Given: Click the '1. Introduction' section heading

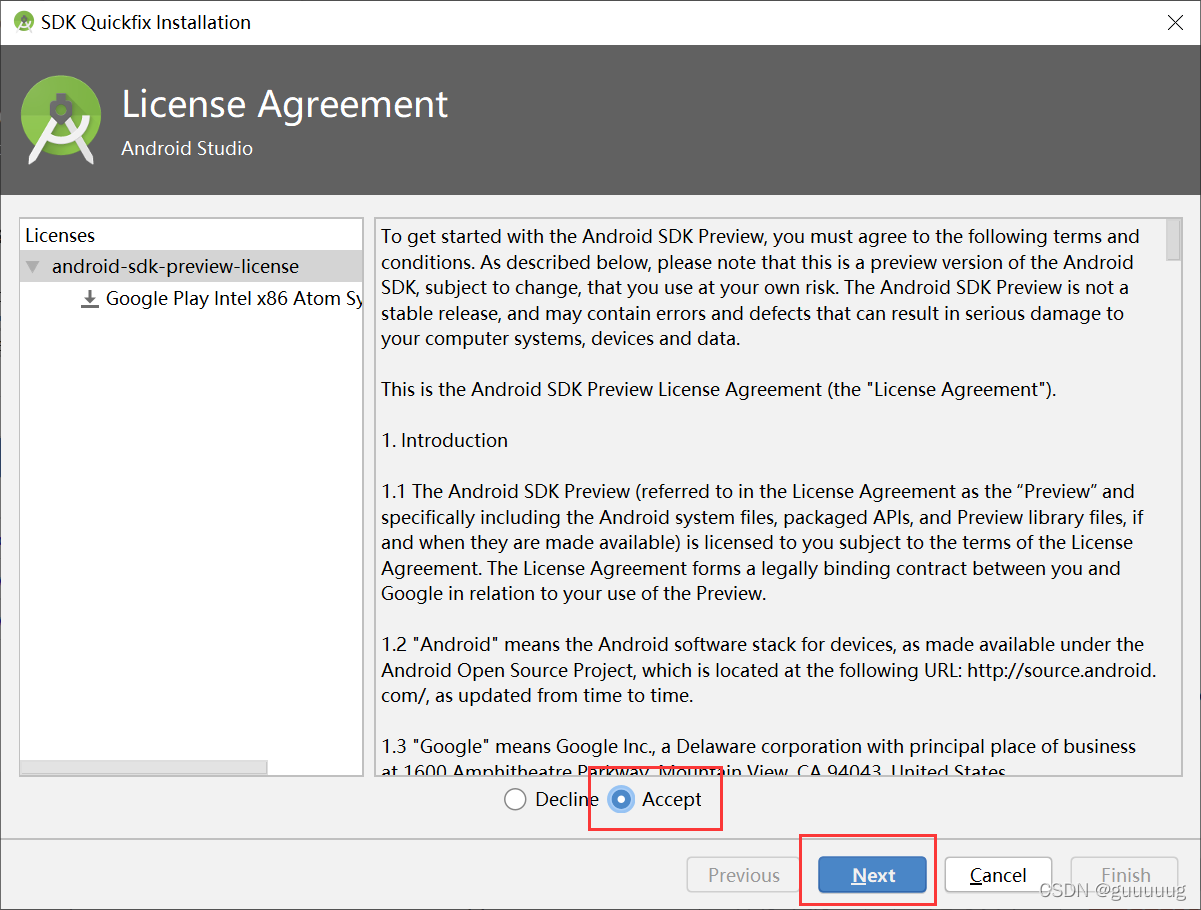Looking at the screenshot, I should (x=444, y=440).
